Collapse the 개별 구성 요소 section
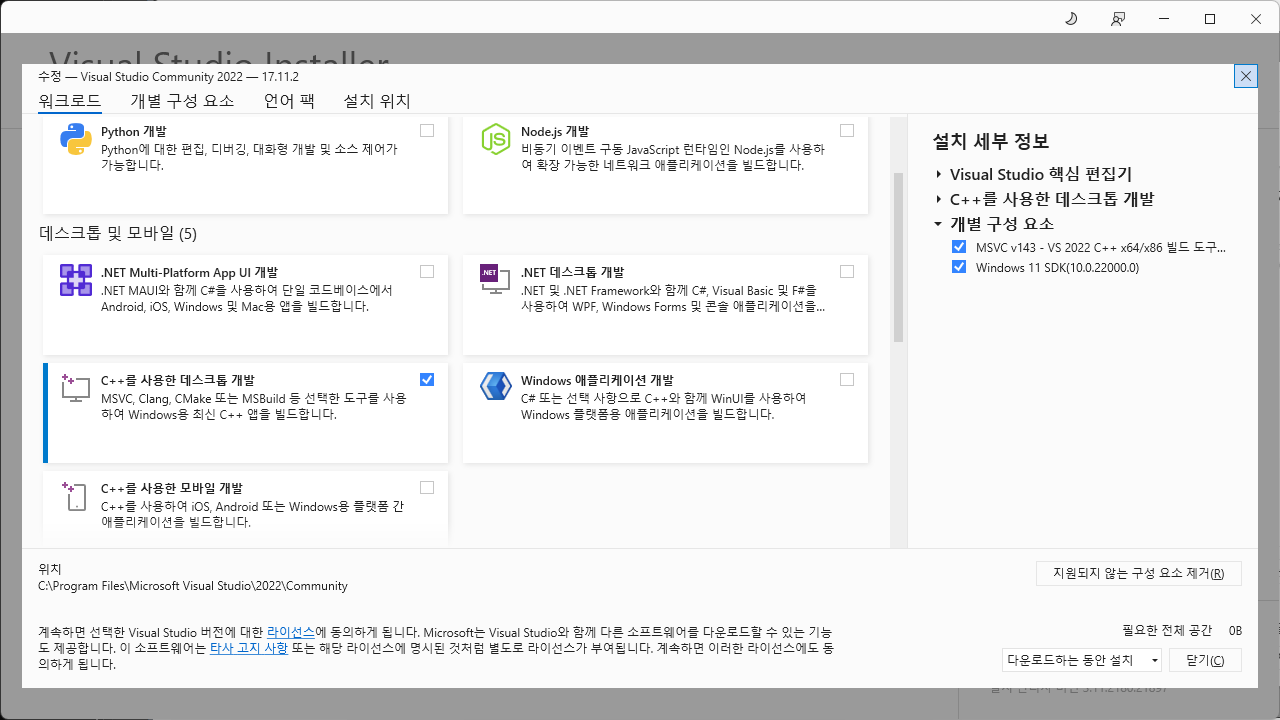 pyautogui.click(x=939, y=224)
